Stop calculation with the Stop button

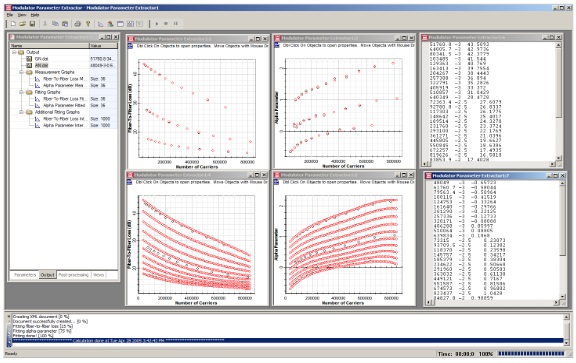point(166,24)
